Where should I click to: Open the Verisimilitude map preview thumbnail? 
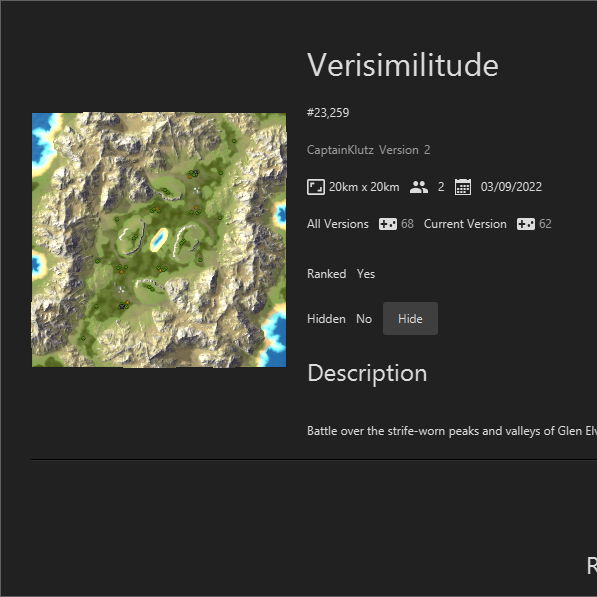tap(159, 240)
